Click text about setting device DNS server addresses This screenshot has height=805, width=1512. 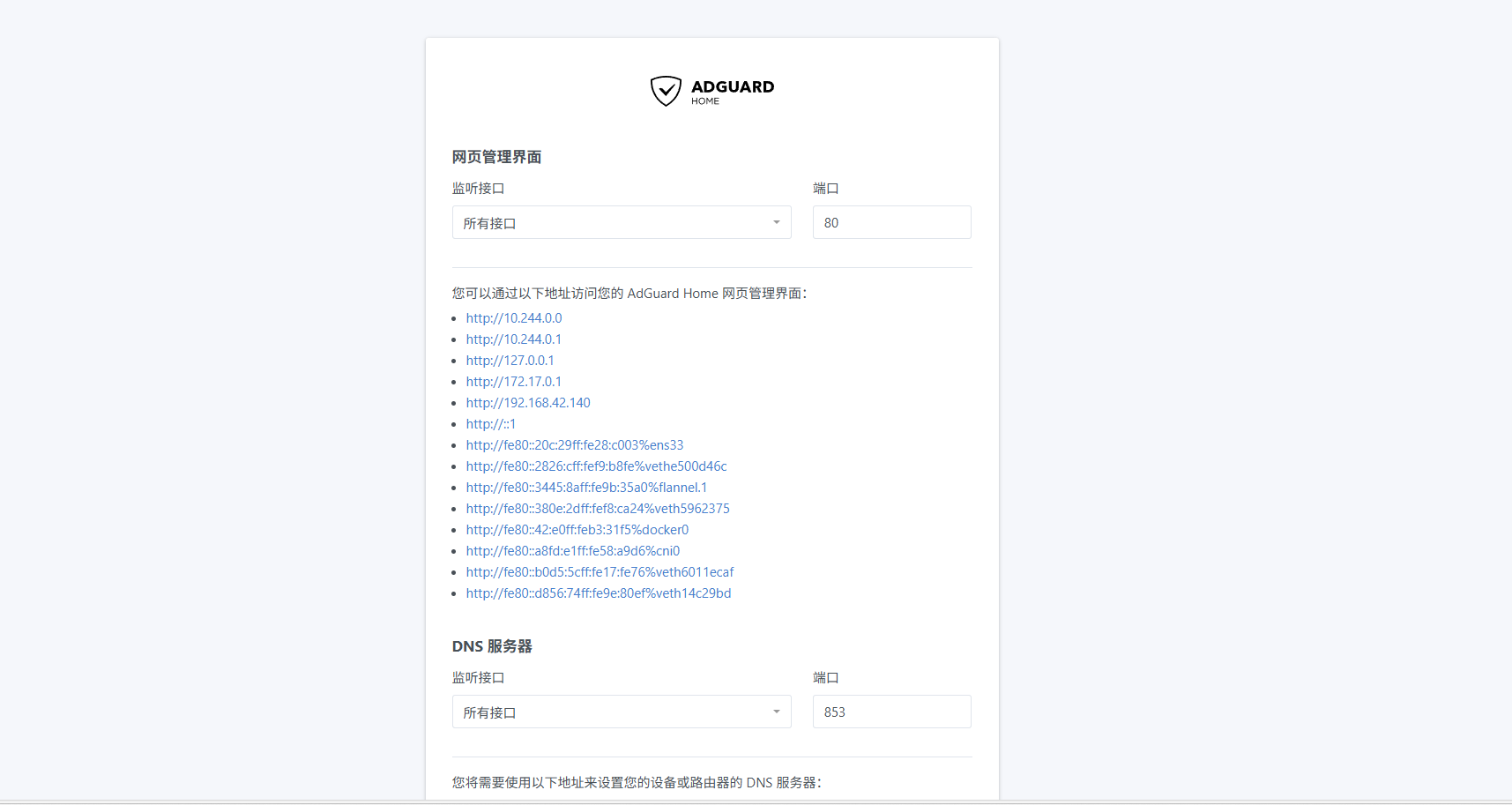point(637,783)
